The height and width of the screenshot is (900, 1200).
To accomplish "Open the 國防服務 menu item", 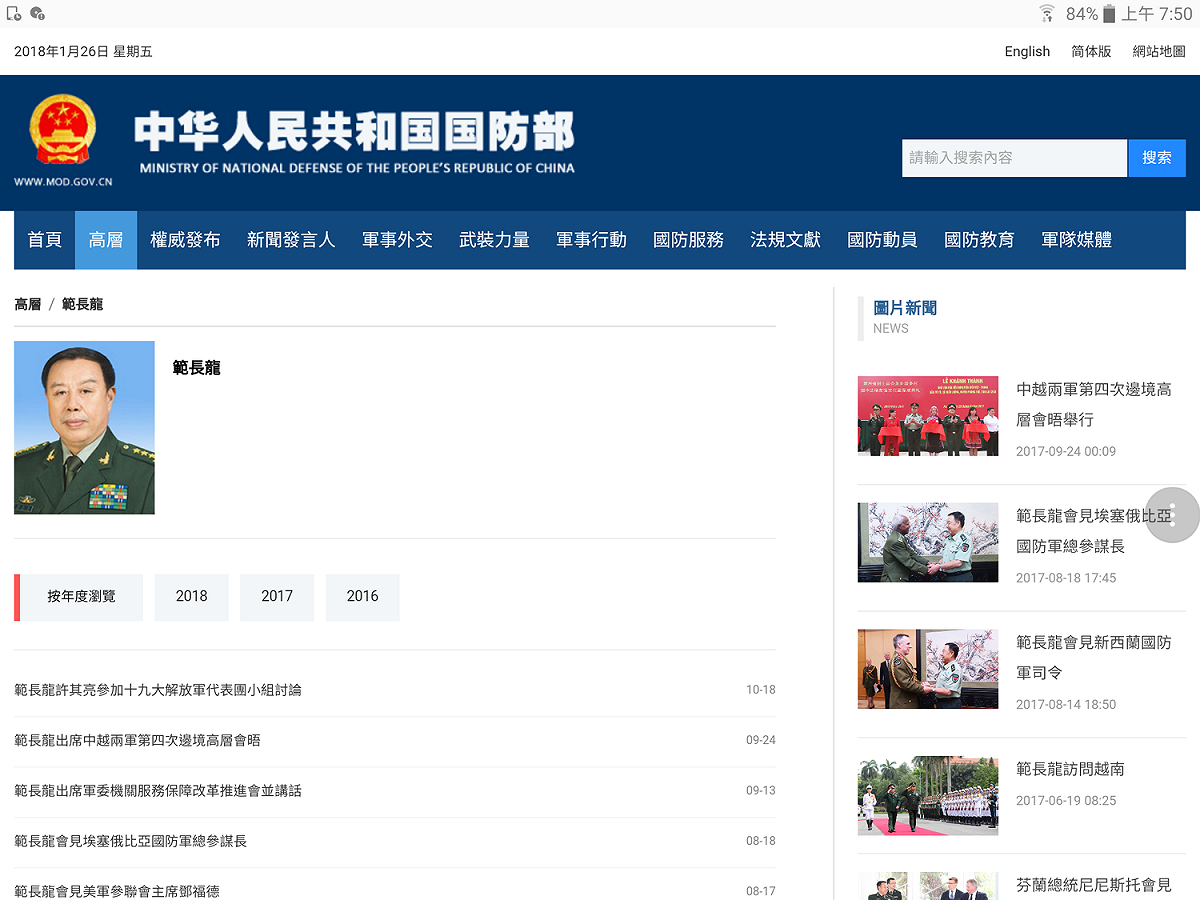I will 688,240.
